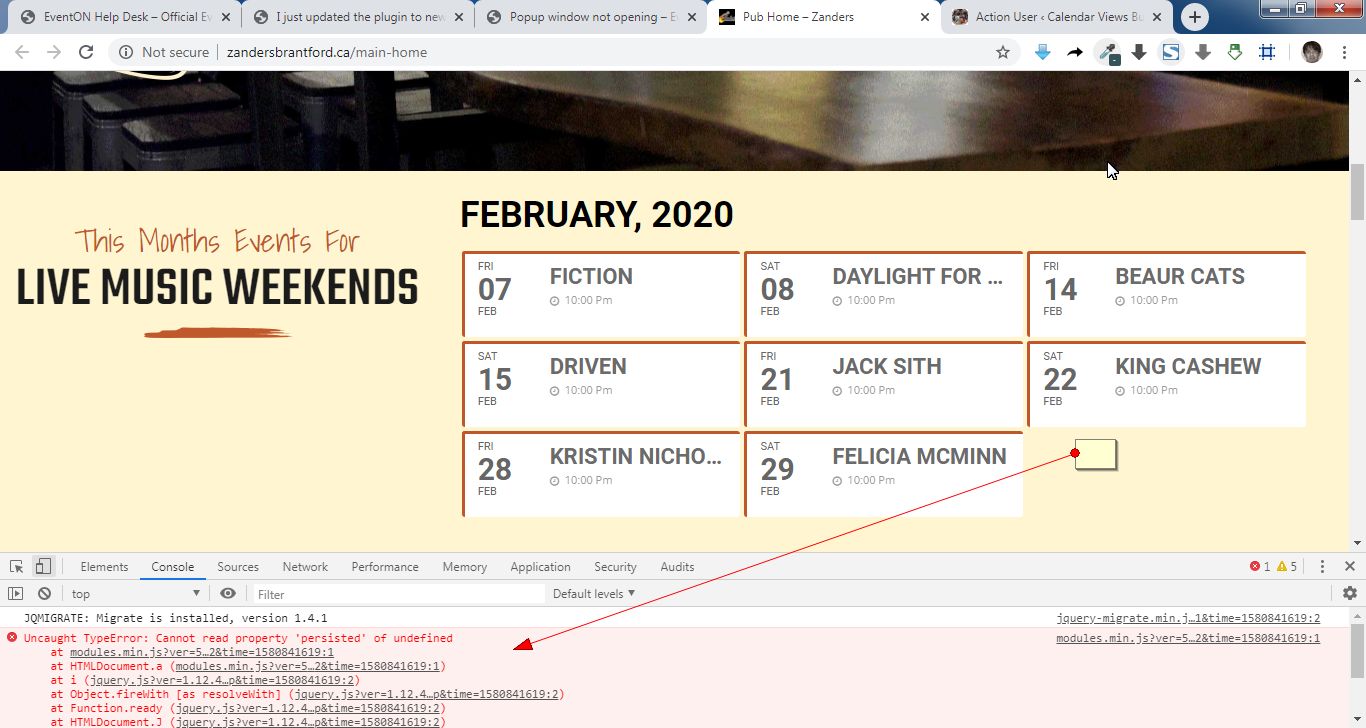Show the console sidebar panel
This screenshot has width=1366, height=728.
[16, 594]
